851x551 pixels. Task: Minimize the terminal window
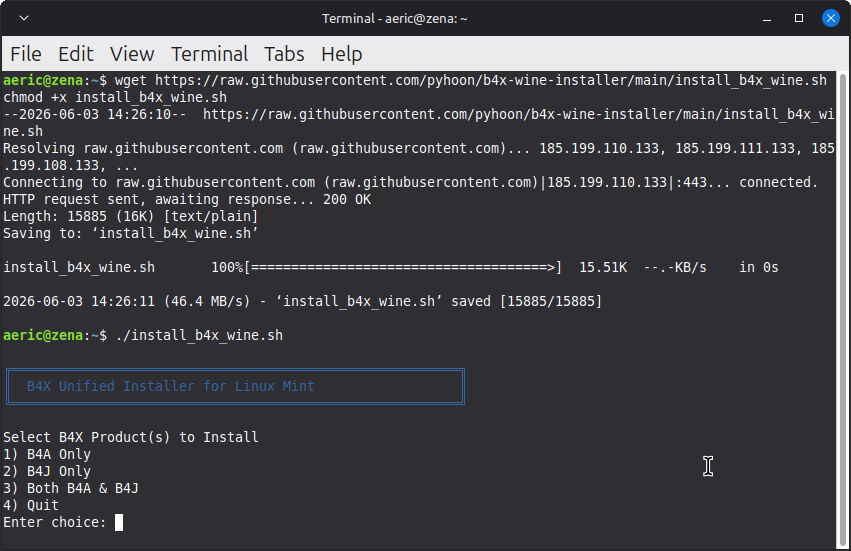click(767, 18)
